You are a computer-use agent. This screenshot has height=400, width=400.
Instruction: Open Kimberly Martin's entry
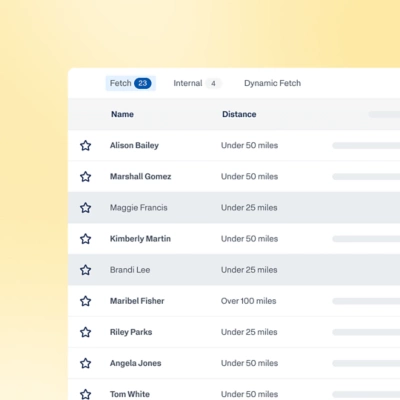(x=140, y=239)
